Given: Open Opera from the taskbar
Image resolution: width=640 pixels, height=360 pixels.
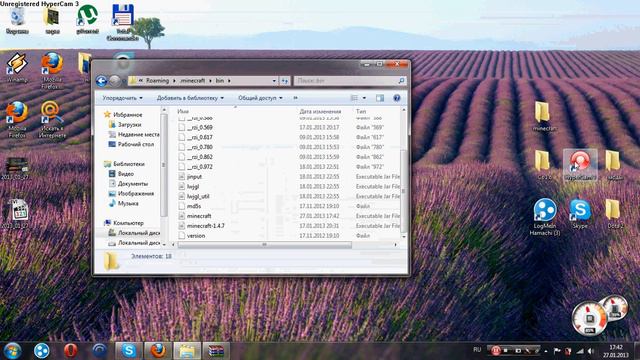Looking at the screenshot, I should pos(71,351).
